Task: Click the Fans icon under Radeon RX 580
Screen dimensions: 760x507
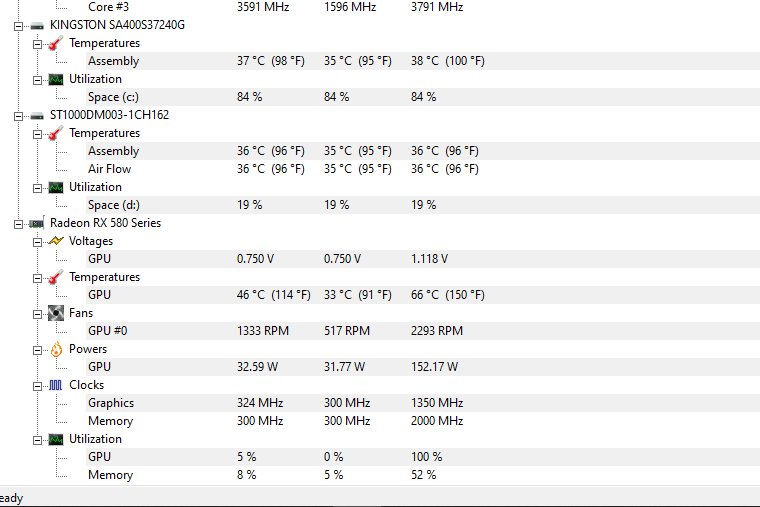Action: [56, 313]
